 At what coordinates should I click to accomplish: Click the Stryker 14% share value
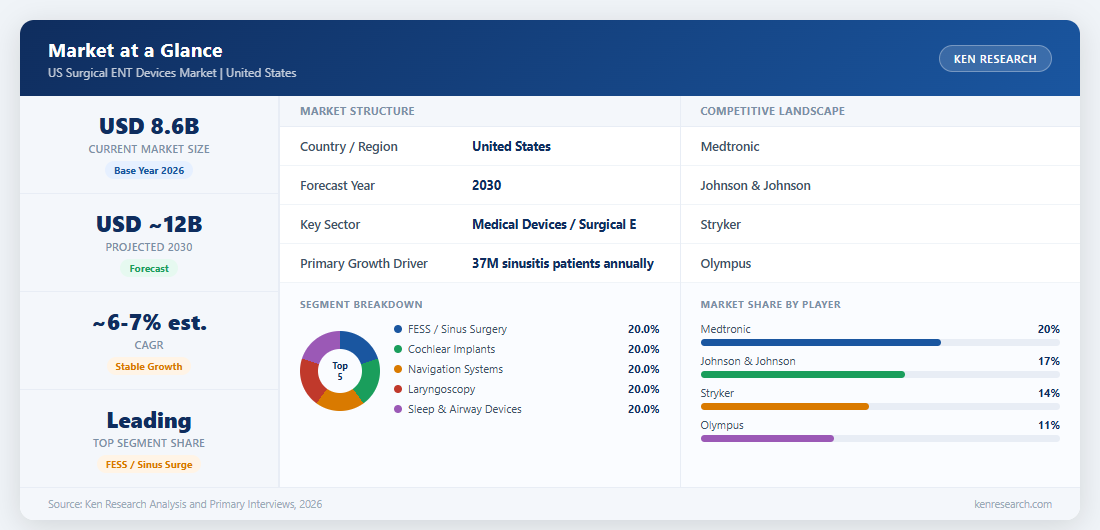click(x=1049, y=393)
